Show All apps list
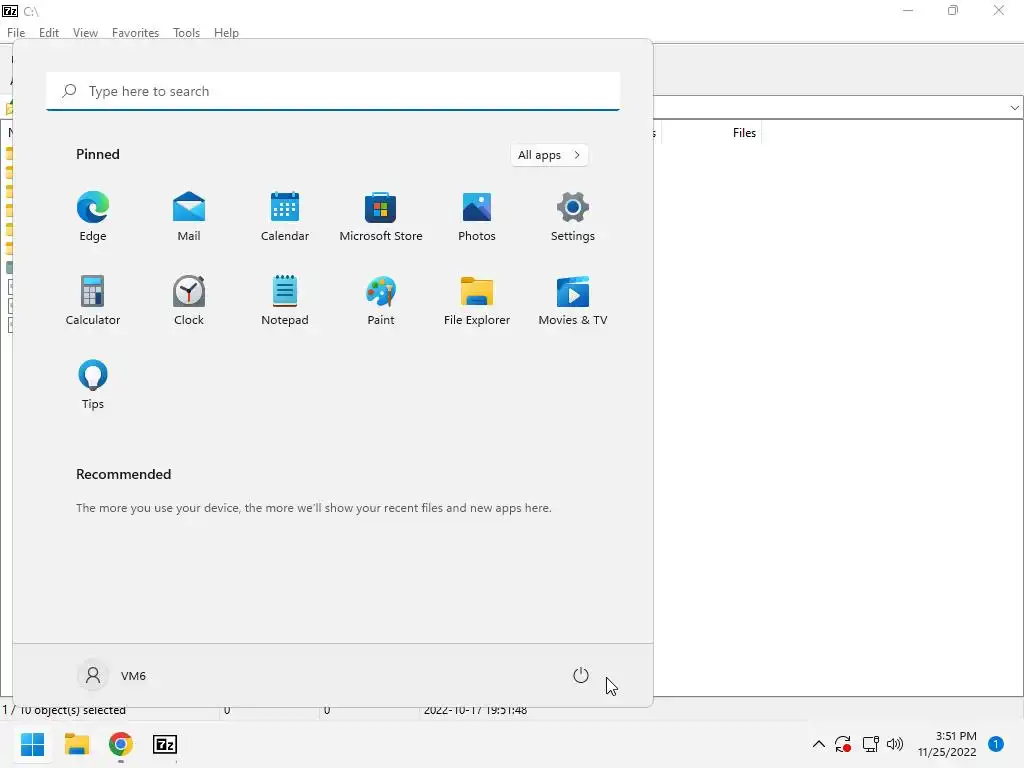 coord(549,155)
